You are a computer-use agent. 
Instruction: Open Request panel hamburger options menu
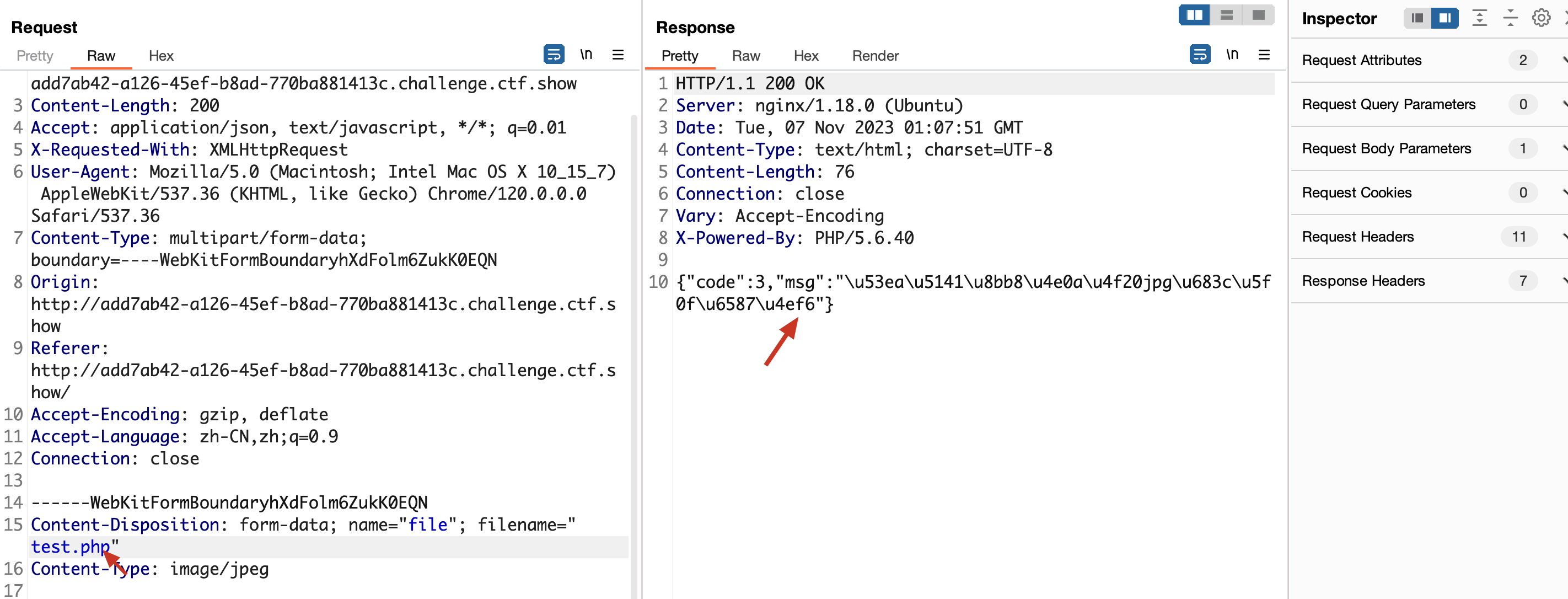pyautogui.click(x=618, y=55)
